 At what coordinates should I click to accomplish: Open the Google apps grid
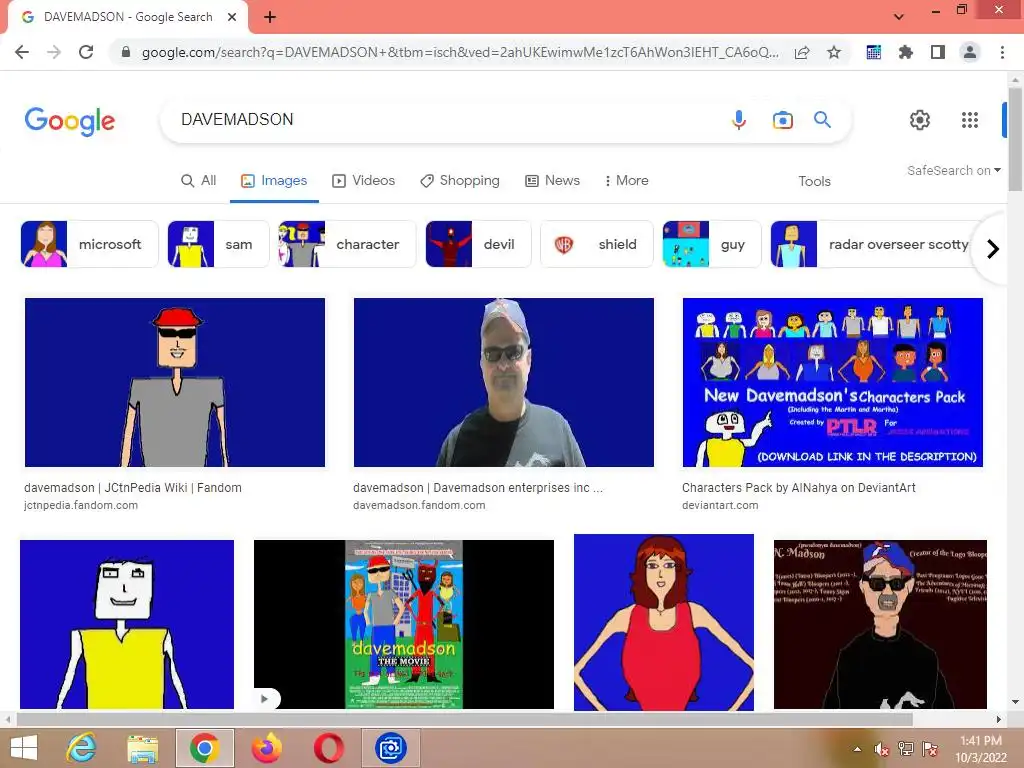(x=970, y=120)
